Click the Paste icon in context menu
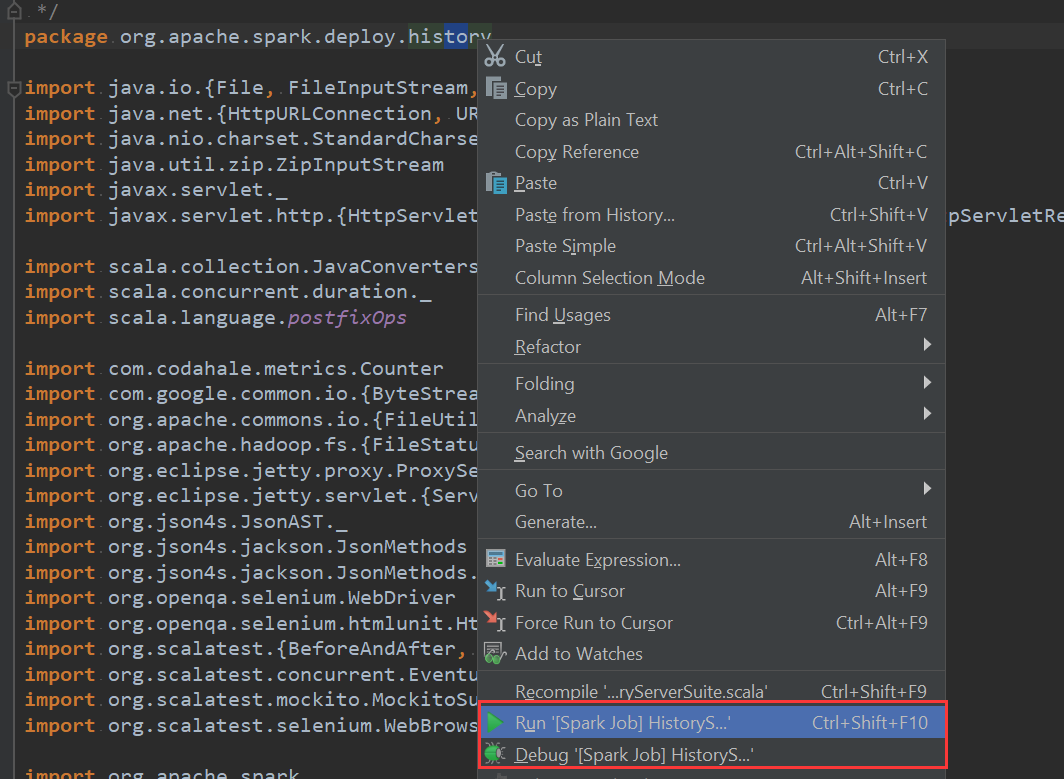This screenshot has height=779, width=1064. click(495, 182)
